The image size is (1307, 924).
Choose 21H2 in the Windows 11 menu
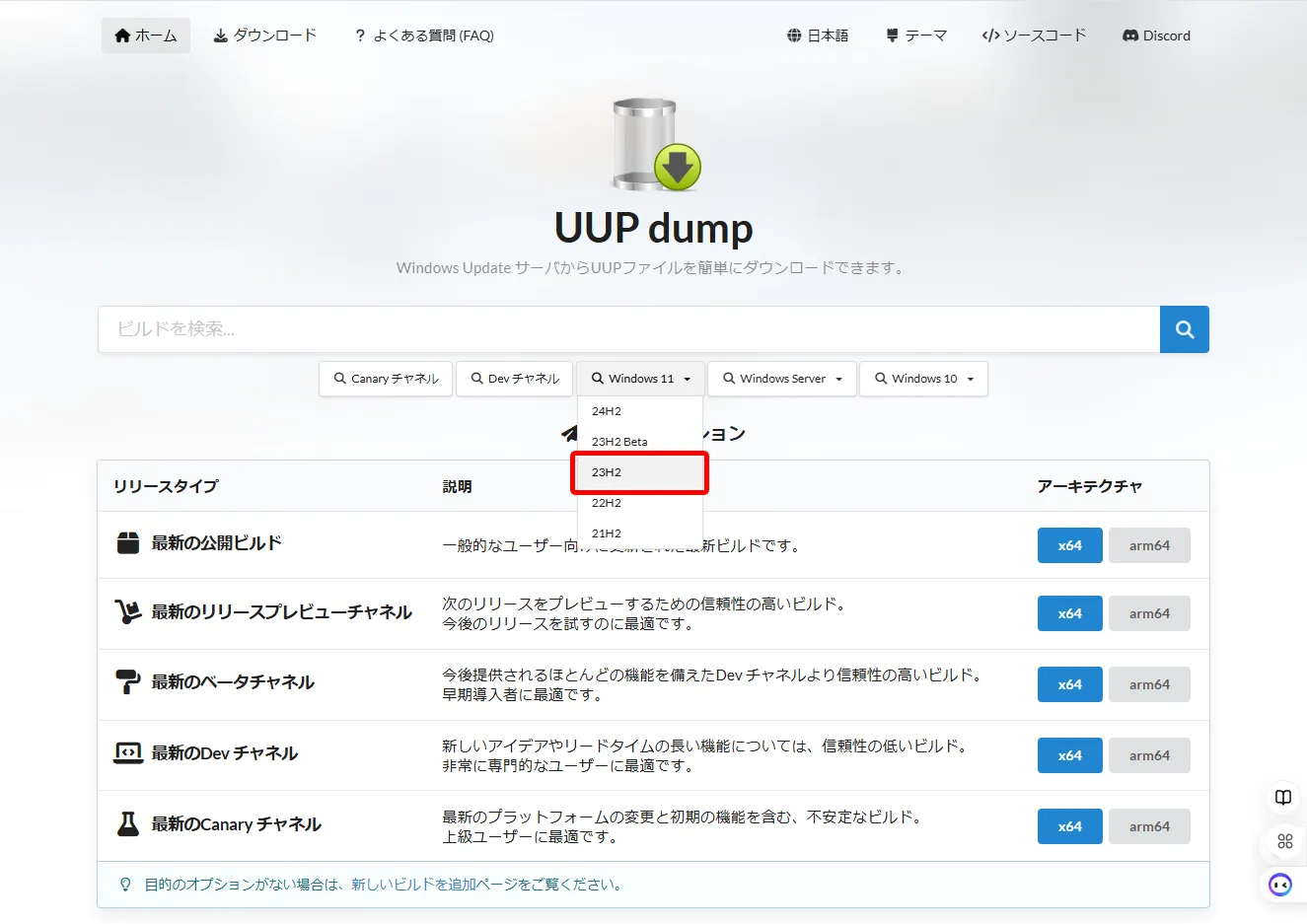pyautogui.click(x=640, y=533)
